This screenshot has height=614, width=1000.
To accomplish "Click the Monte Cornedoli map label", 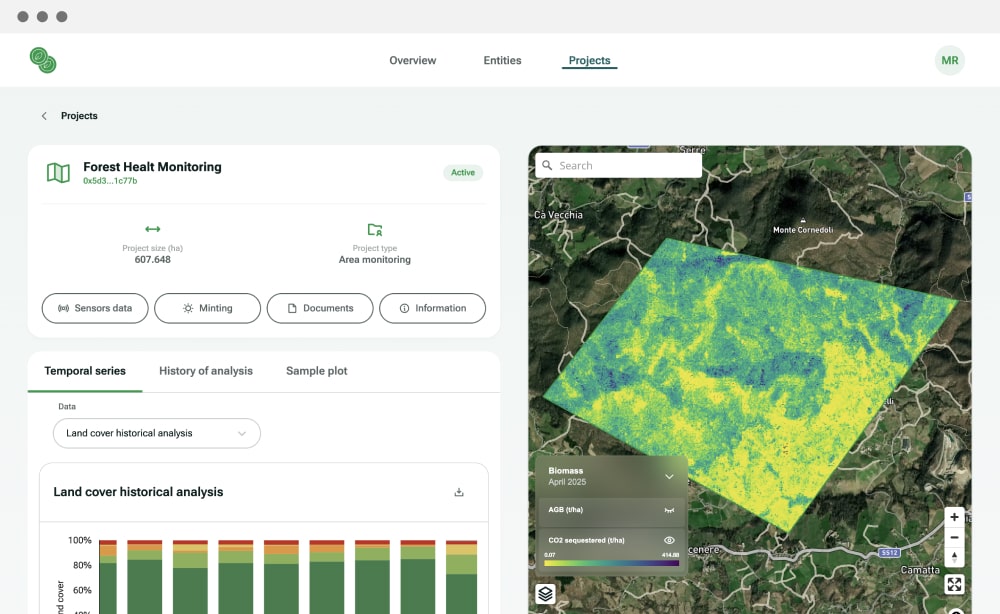I will (803, 230).
